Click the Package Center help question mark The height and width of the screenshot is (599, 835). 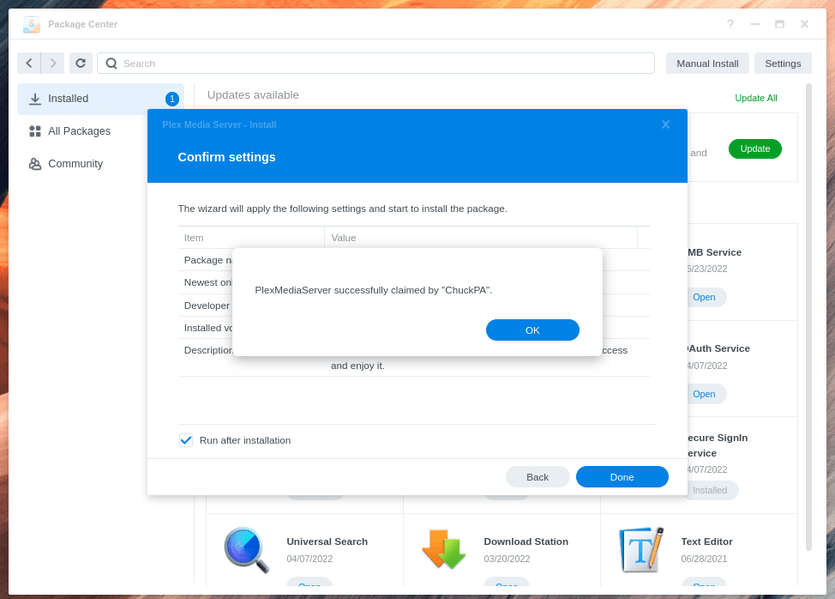pyautogui.click(x=730, y=24)
